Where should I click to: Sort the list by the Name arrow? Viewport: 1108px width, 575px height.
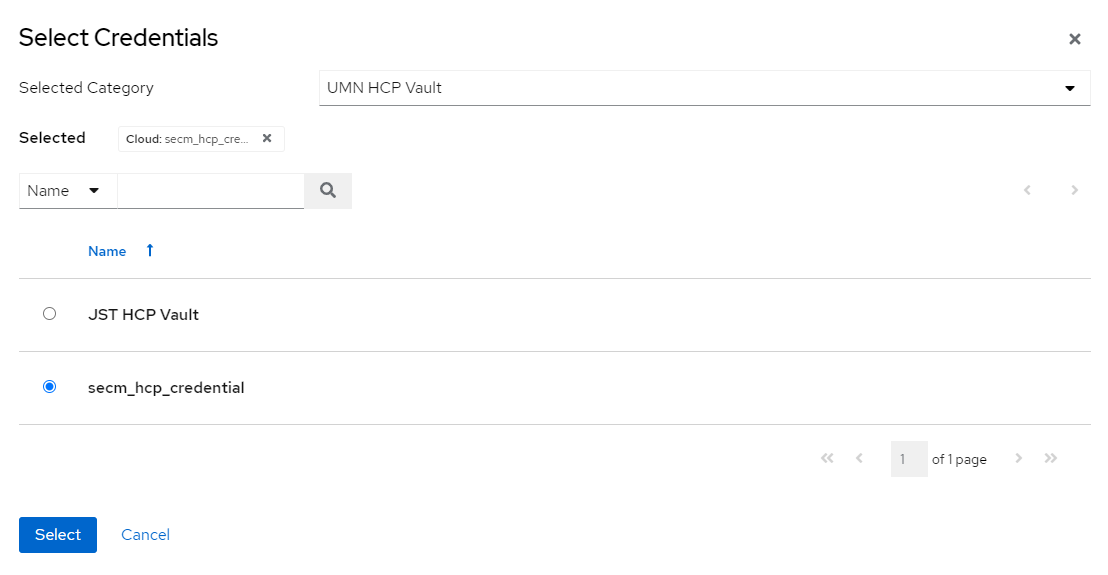point(150,251)
